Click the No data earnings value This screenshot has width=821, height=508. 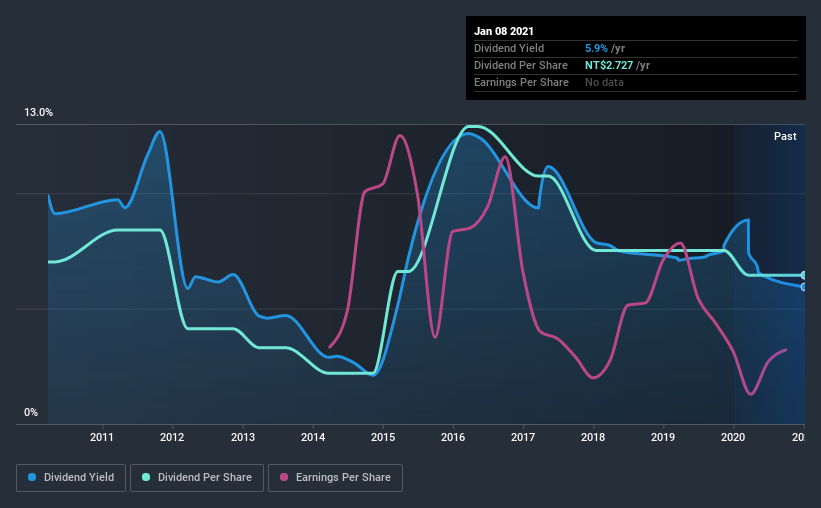pos(604,82)
